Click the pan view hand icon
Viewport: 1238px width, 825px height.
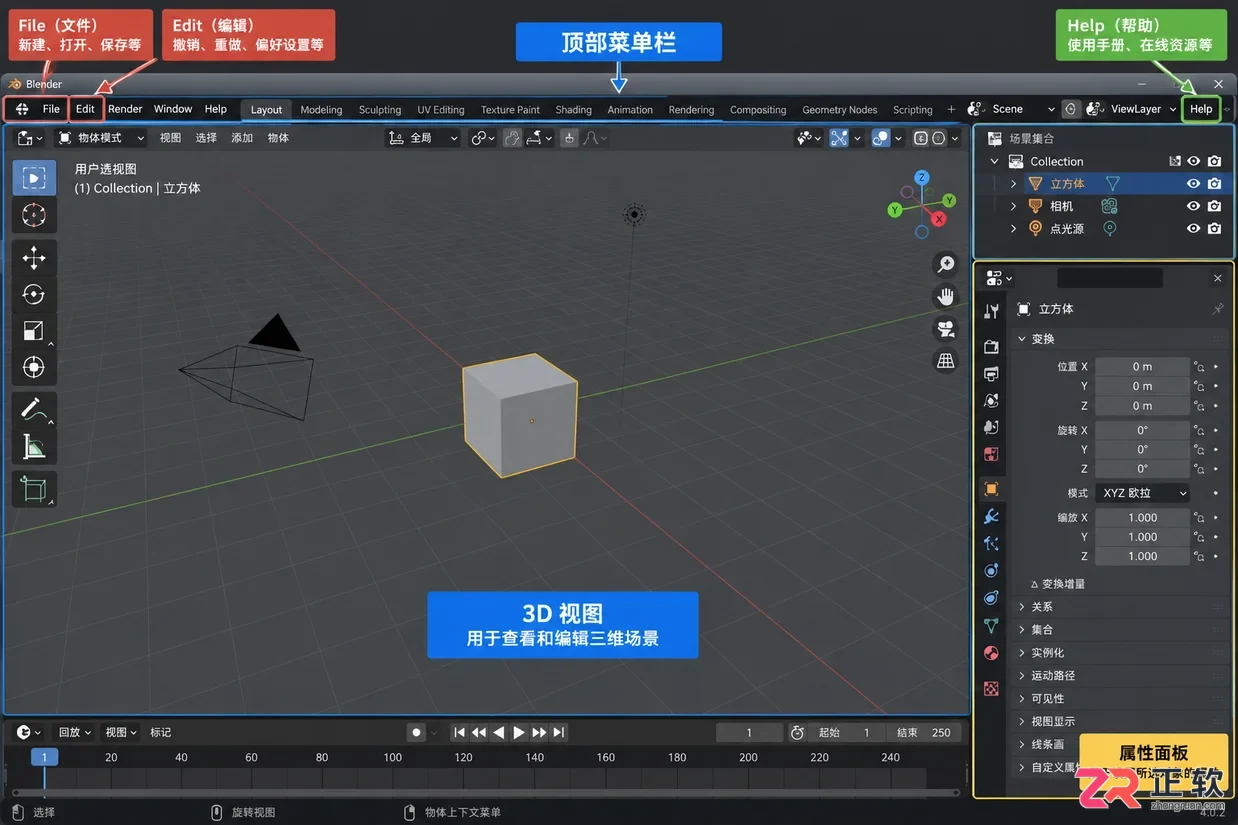click(x=945, y=297)
